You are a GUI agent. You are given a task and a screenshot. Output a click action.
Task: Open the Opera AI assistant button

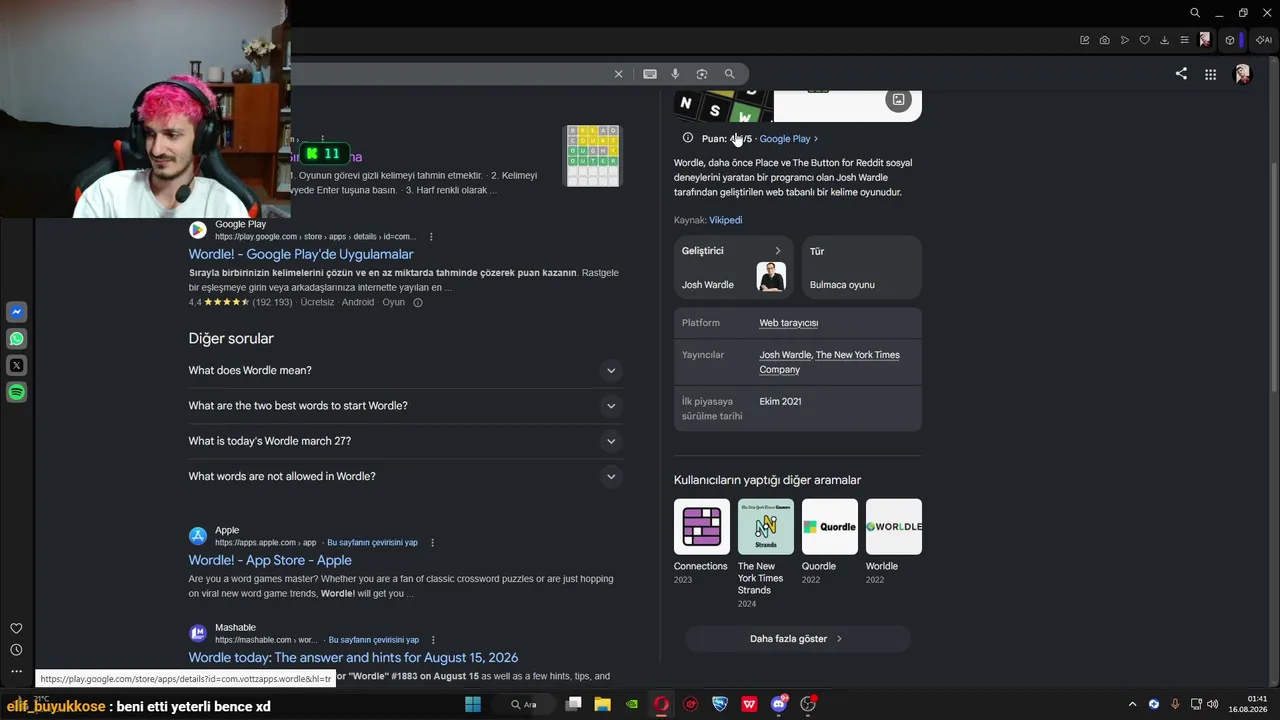coord(1264,40)
